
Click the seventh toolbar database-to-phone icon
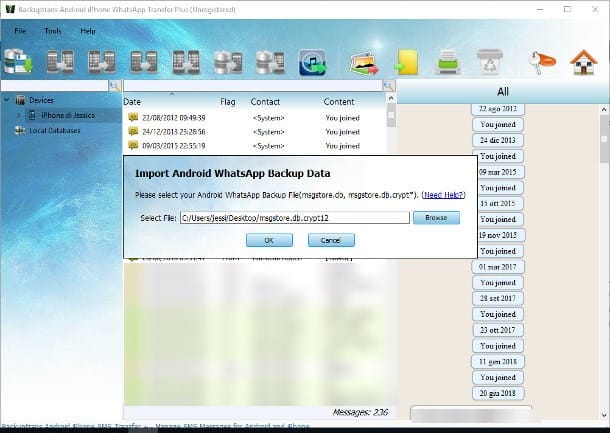coord(270,62)
